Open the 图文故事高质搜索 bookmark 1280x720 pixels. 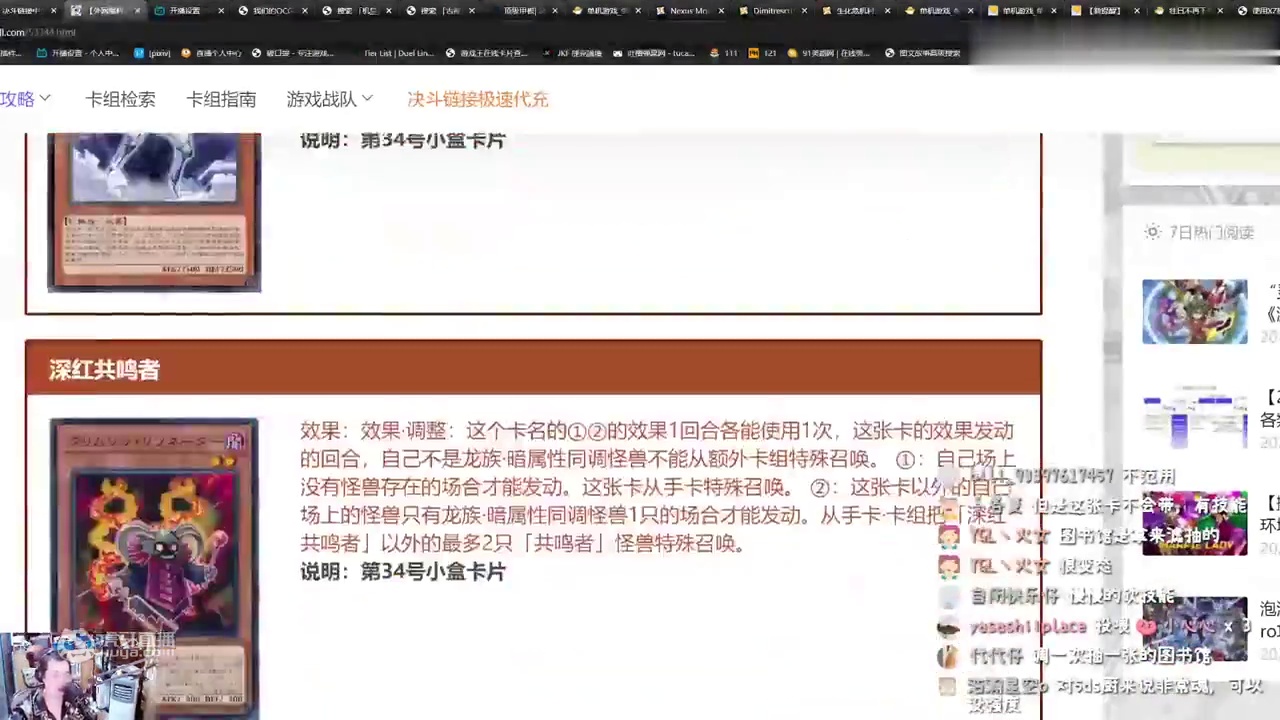pos(923,53)
